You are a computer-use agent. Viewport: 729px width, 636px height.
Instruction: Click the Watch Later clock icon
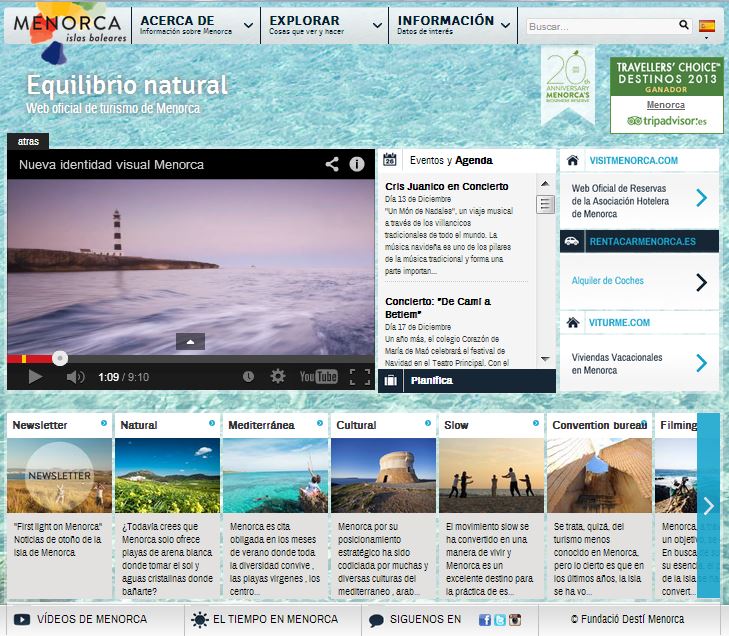248,377
